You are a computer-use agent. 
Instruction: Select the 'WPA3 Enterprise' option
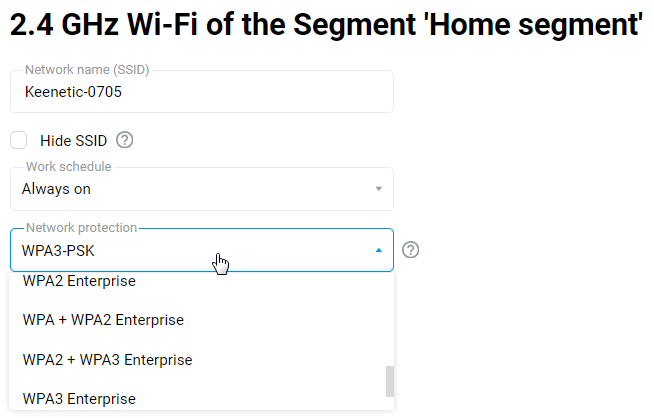[x=79, y=398]
